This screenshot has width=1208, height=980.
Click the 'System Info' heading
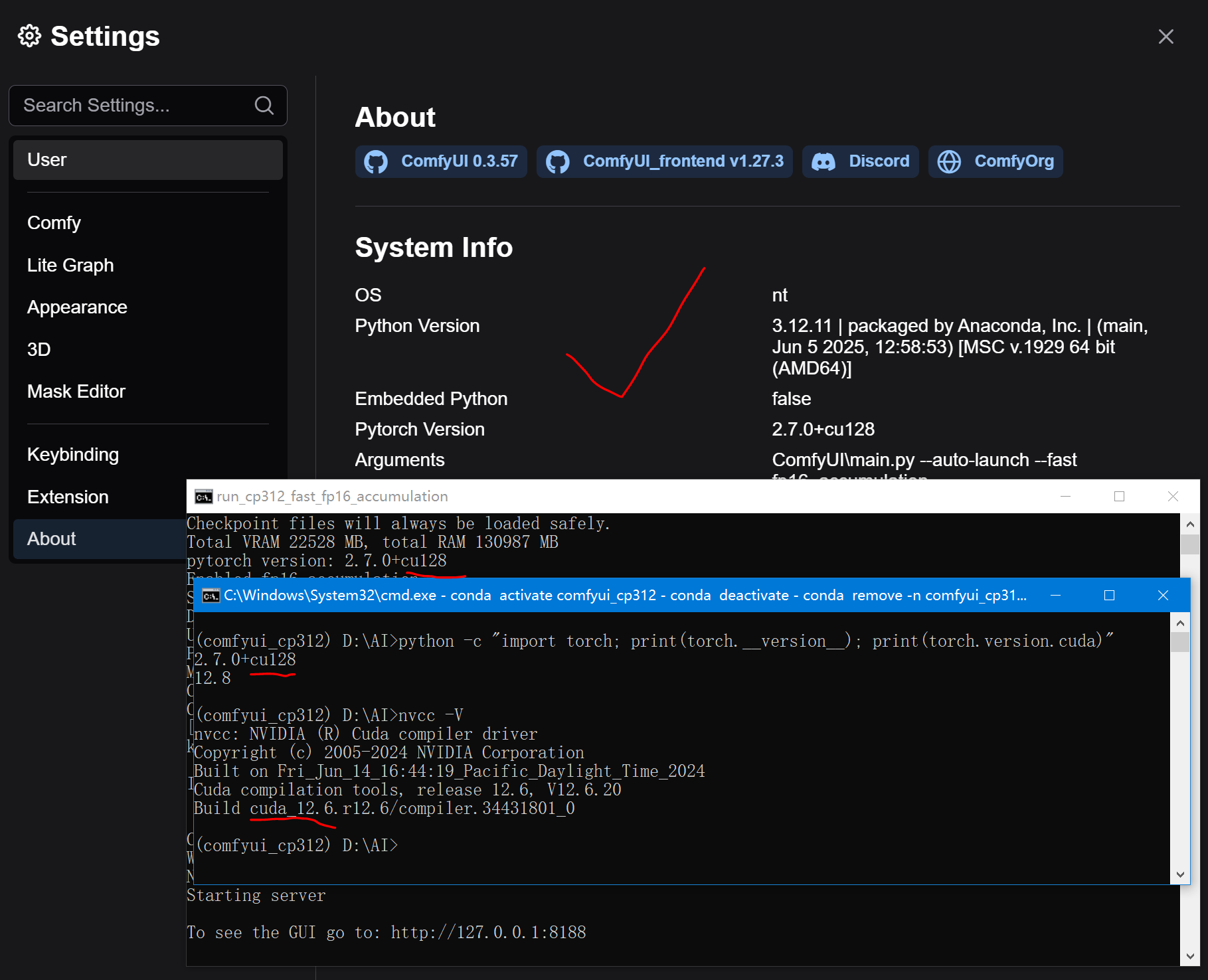[x=434, y=248]
